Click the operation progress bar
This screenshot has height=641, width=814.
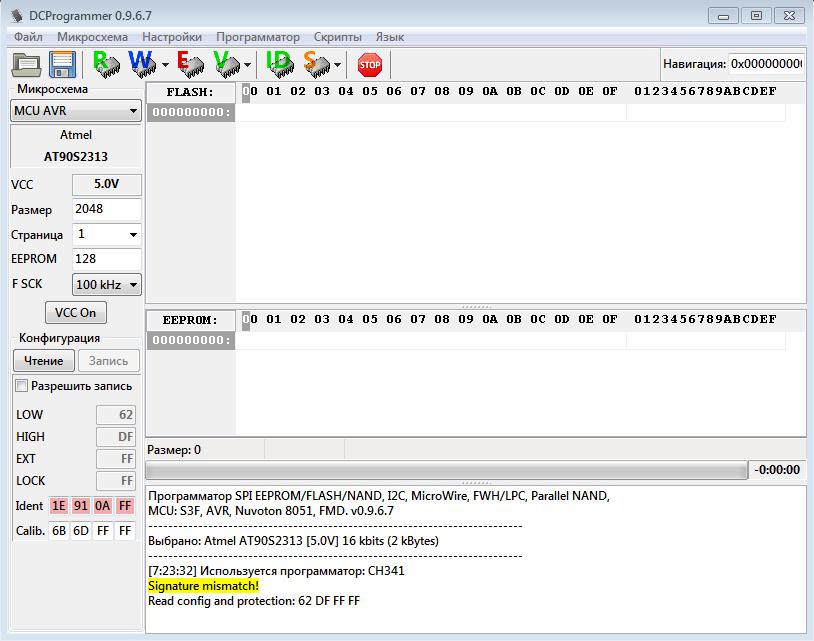click(x=446, y=471)
